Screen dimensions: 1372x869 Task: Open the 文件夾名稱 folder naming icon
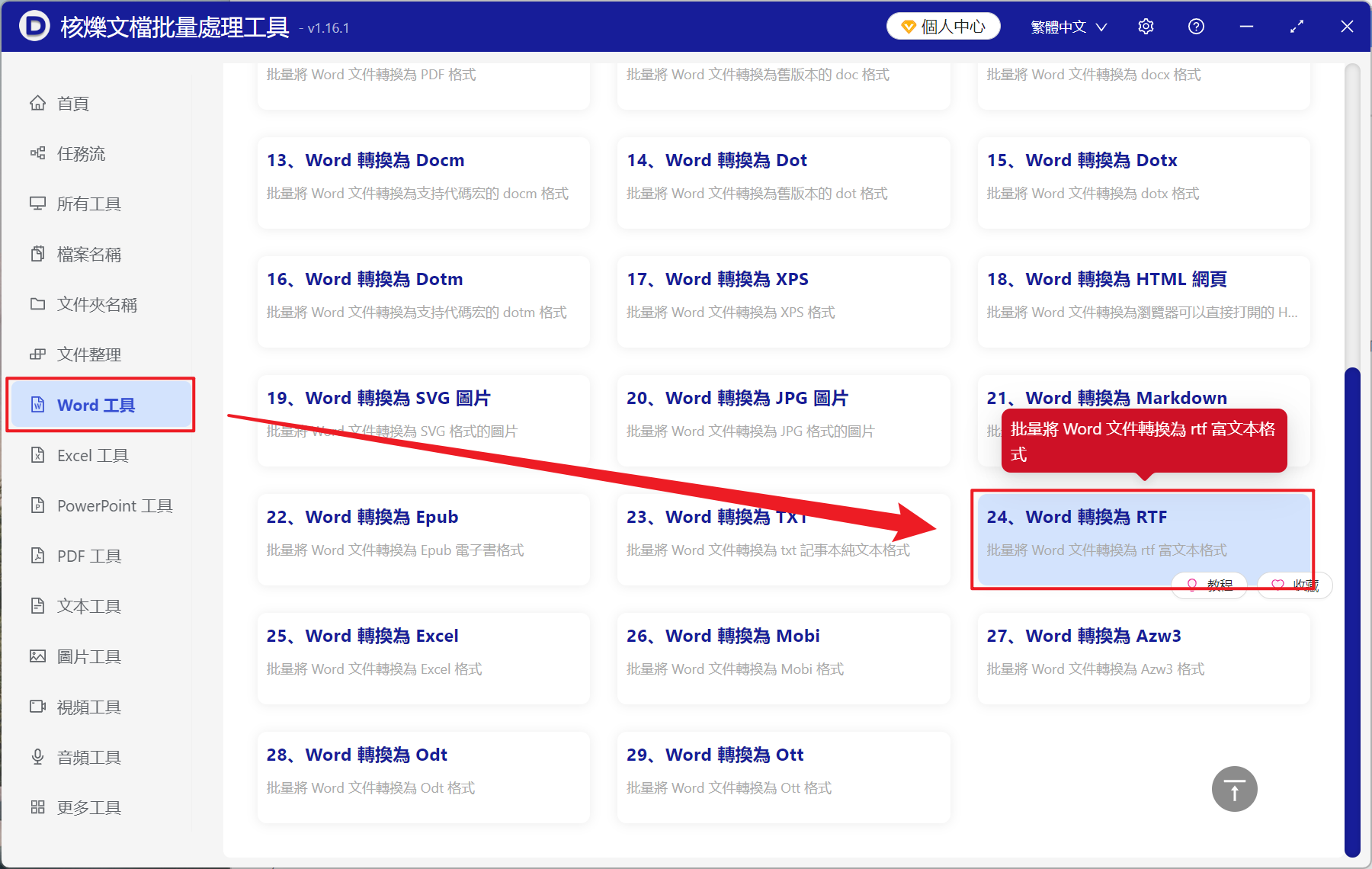[x=38, y=304]
